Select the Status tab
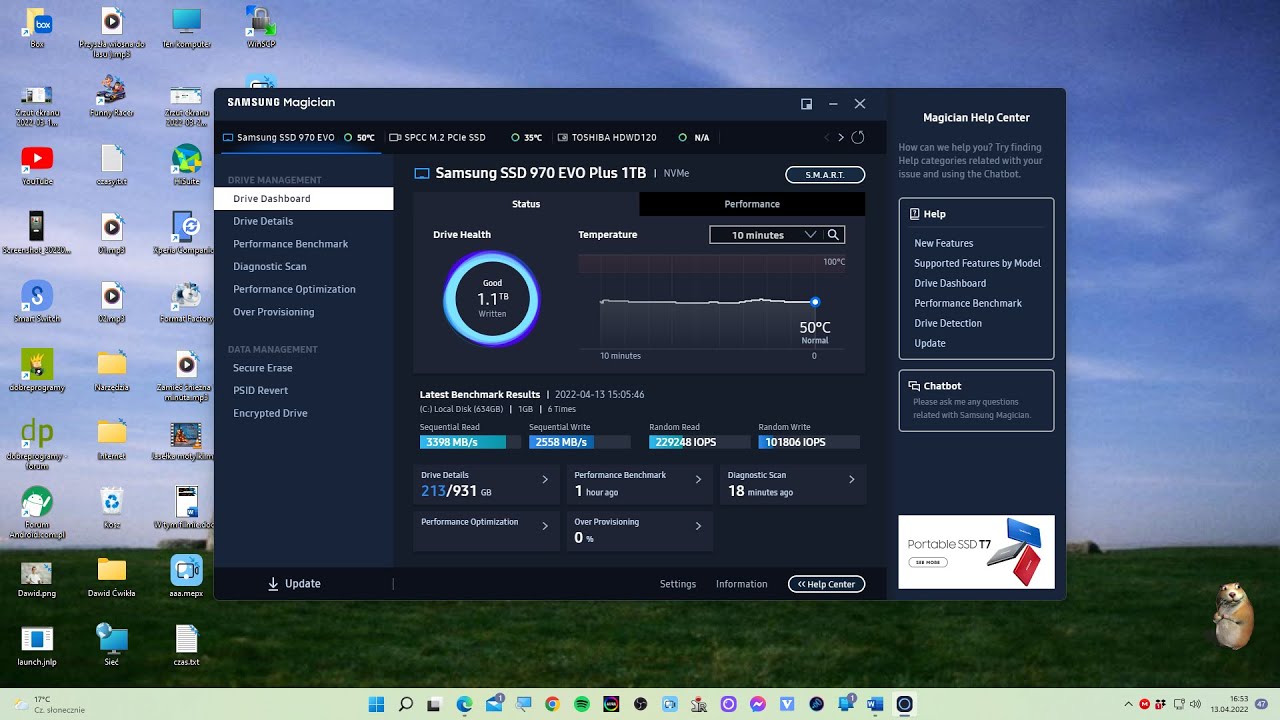The width and height of the screenshot is (1280, 720). [526, 204]
